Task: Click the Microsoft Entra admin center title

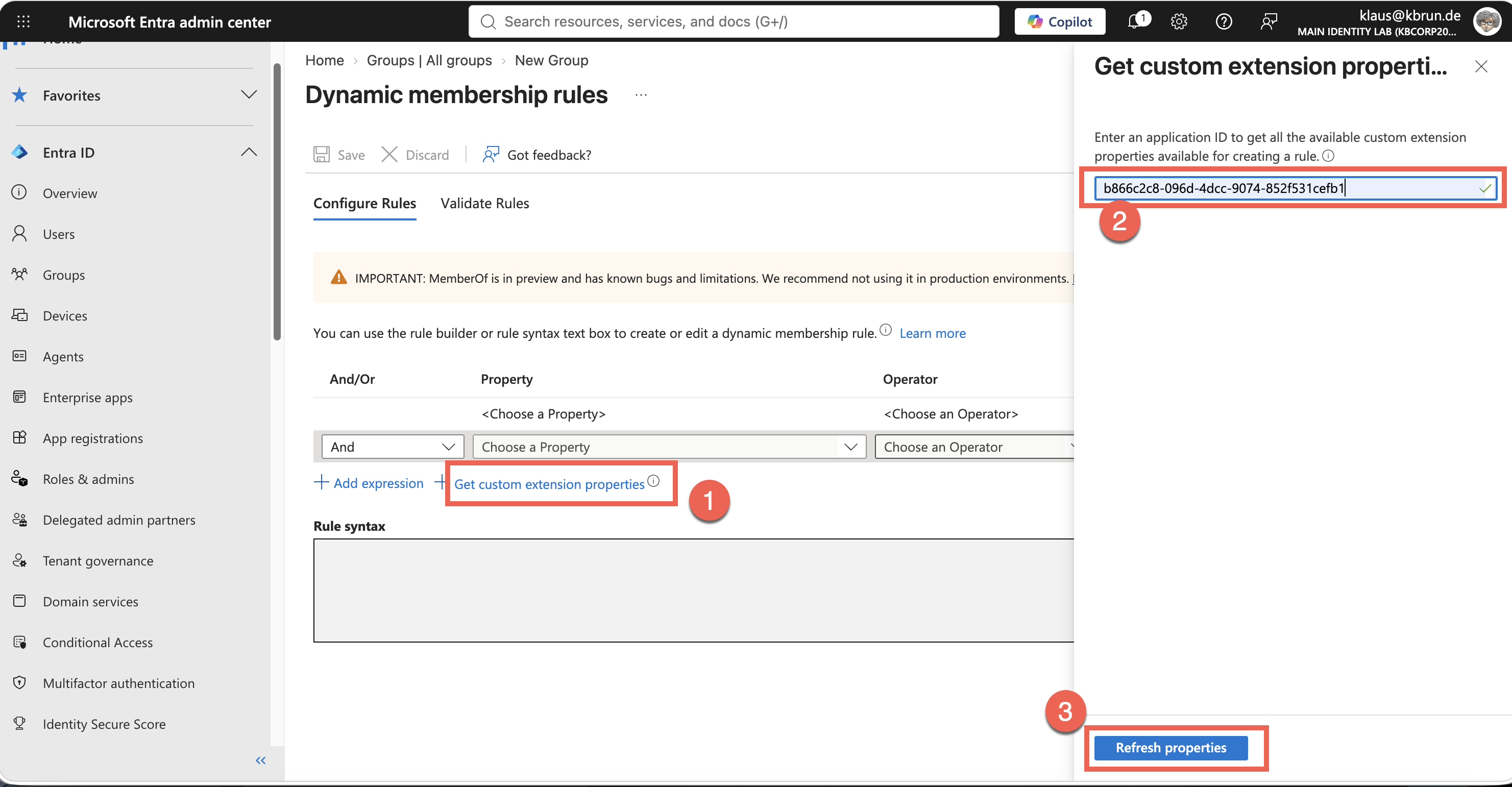Action: [169, 22]
